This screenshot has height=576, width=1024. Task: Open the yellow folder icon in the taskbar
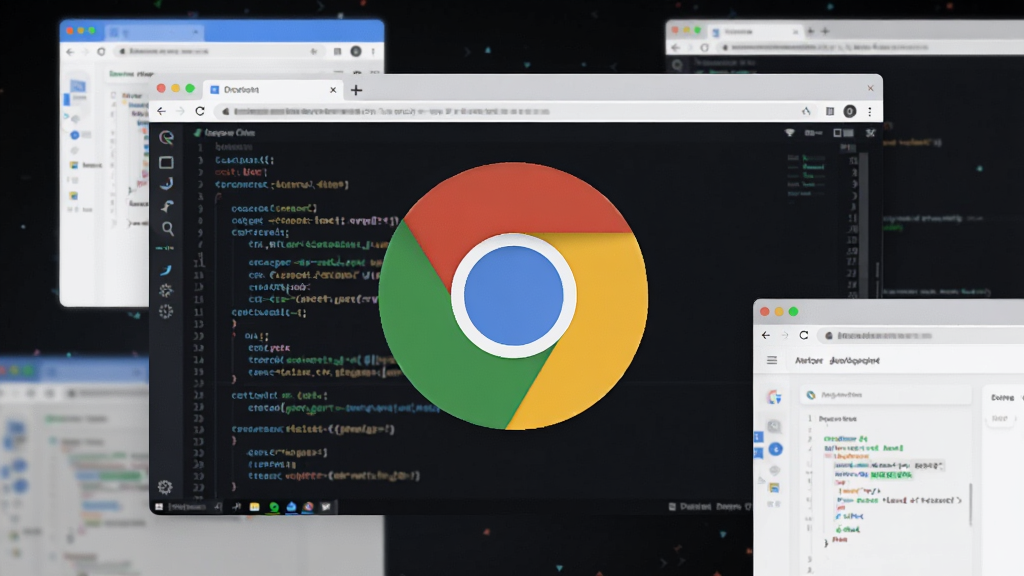pos(255,507)
